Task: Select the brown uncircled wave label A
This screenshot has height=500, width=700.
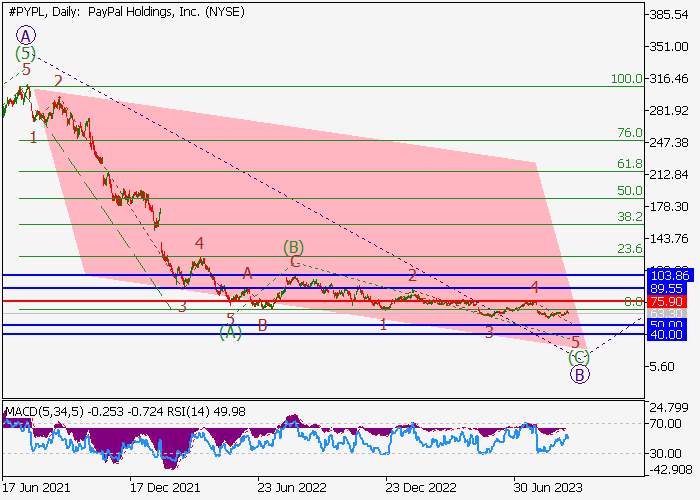Action: (x=247, y=273)
